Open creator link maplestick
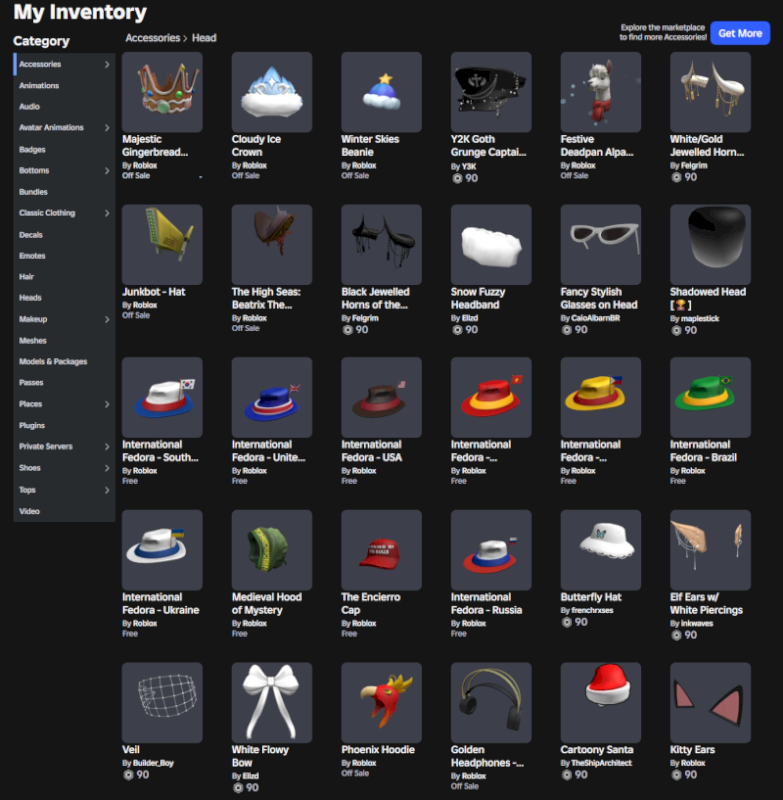This screenshot has width=783, height=800. 700,318
